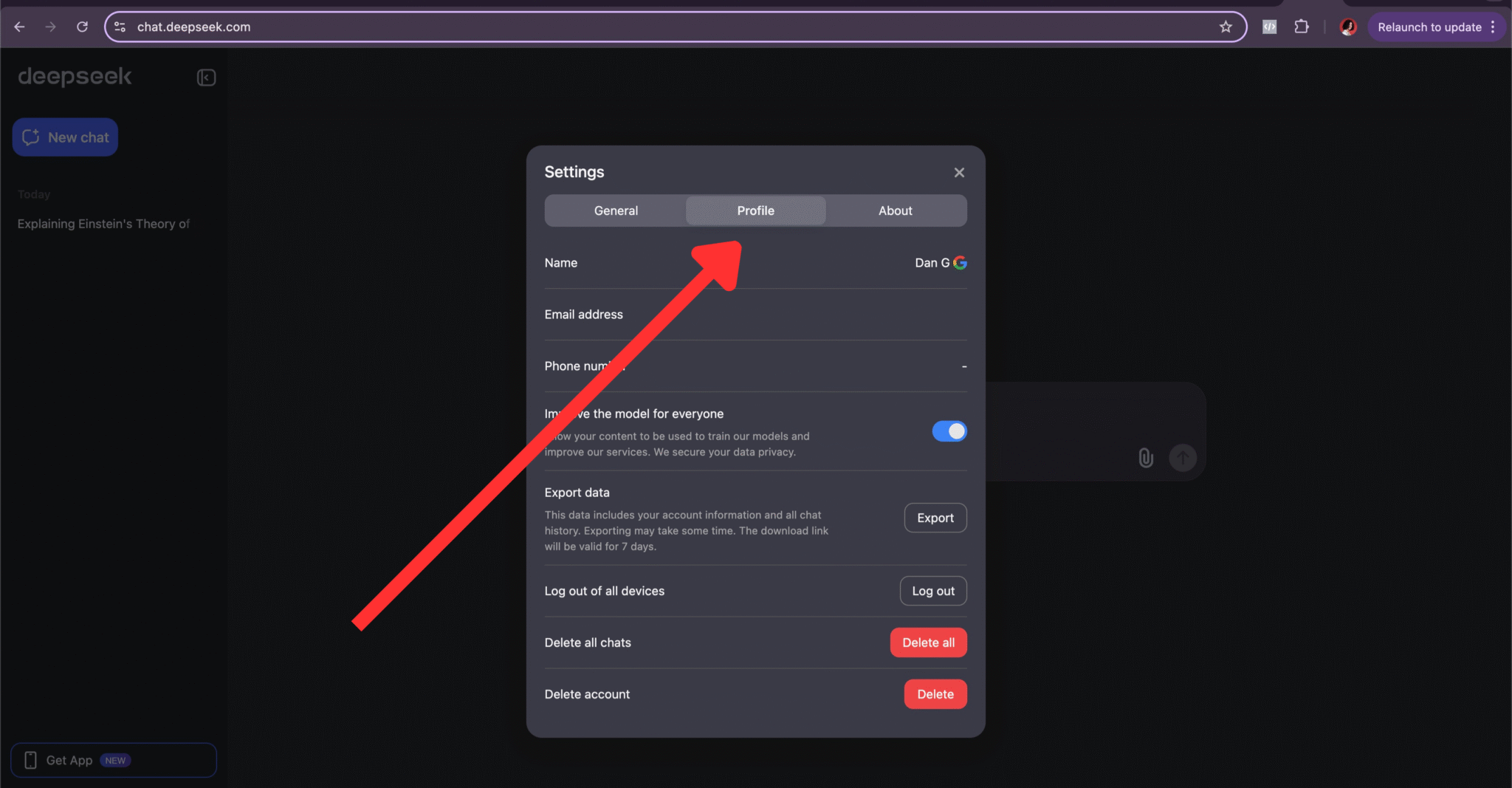Click the paperclip attachment icon
The width and height of the screenshot is (1512, 788).
point(1145,458)
